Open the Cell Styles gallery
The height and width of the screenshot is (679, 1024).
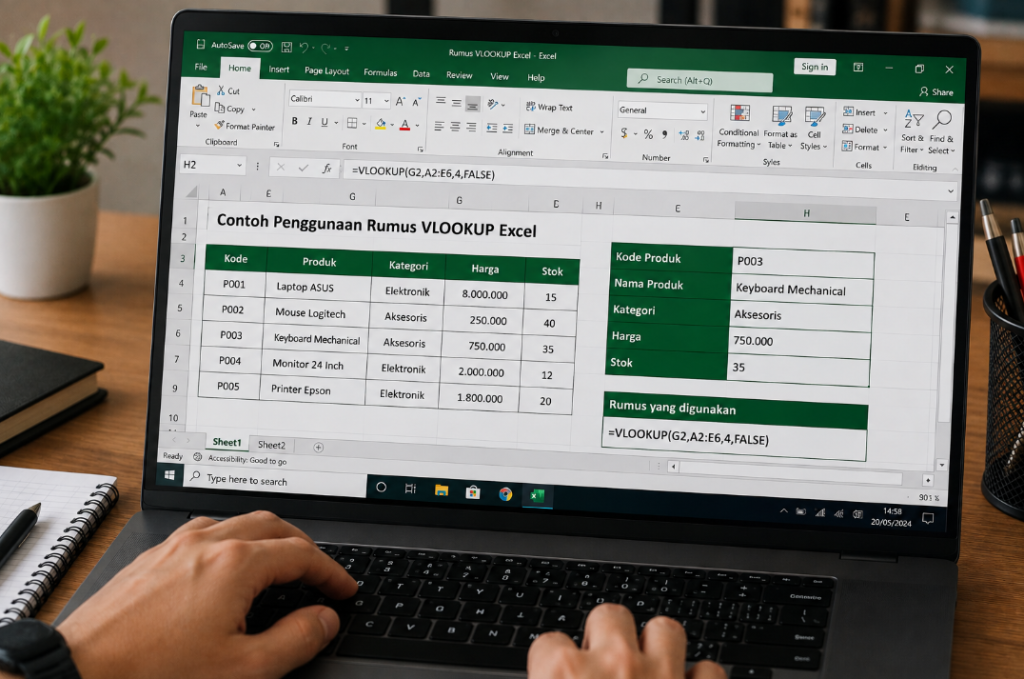814,129
